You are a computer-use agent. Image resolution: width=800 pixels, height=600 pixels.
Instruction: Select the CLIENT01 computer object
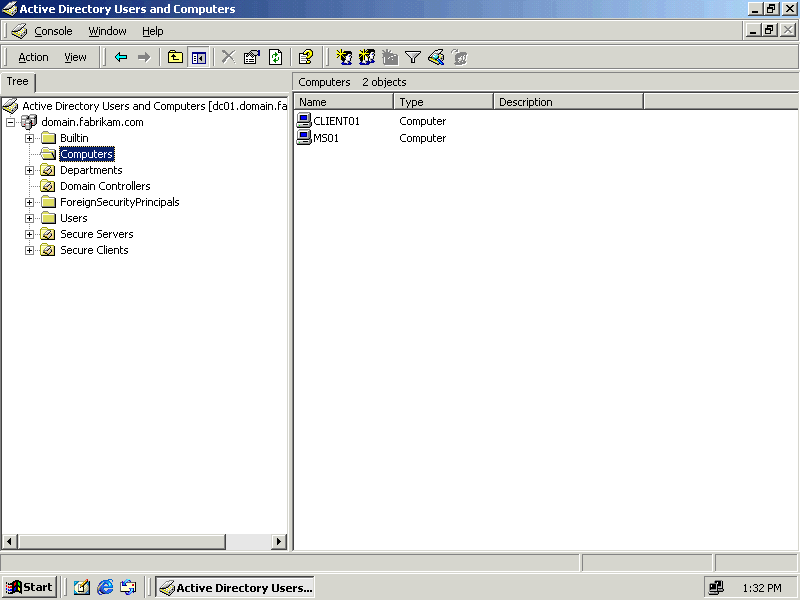(336, 121)
